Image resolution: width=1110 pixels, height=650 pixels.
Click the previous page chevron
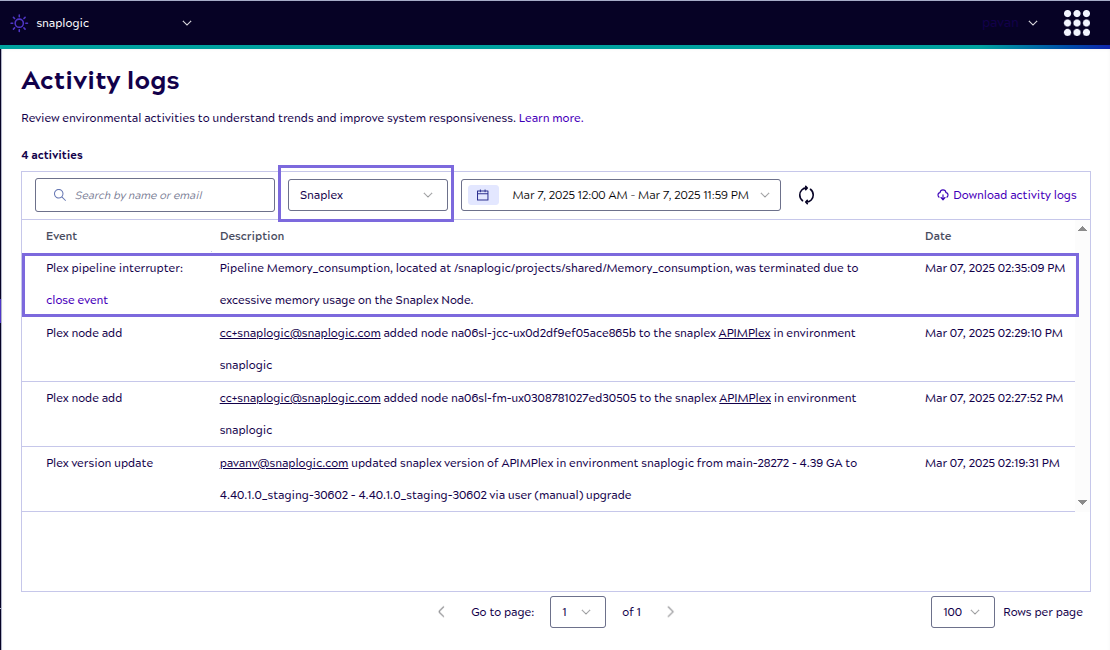point(441,611)
